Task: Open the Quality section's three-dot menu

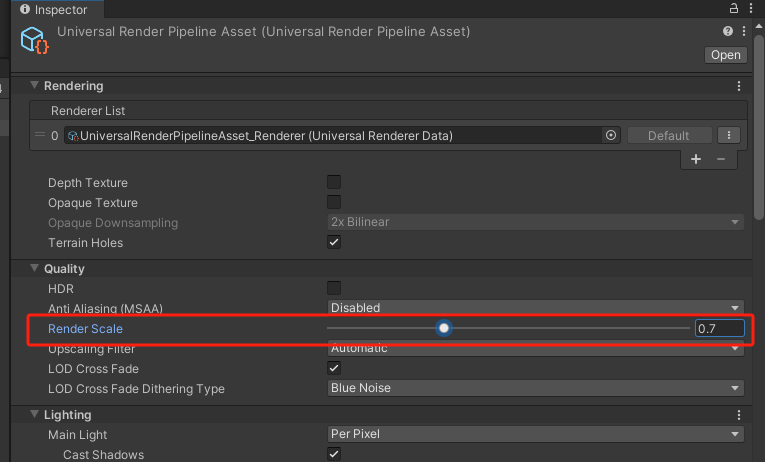Action: click(739, 268)
